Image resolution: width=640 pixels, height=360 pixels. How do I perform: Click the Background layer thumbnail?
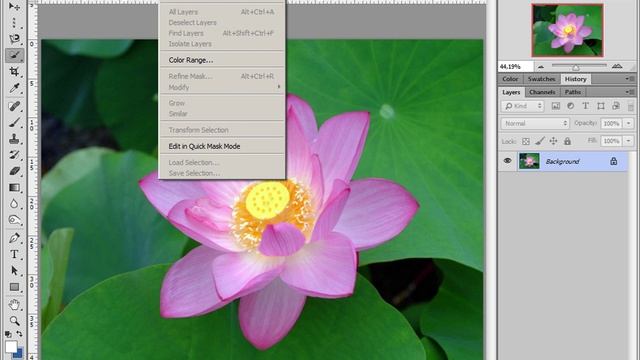pos(529,161)
